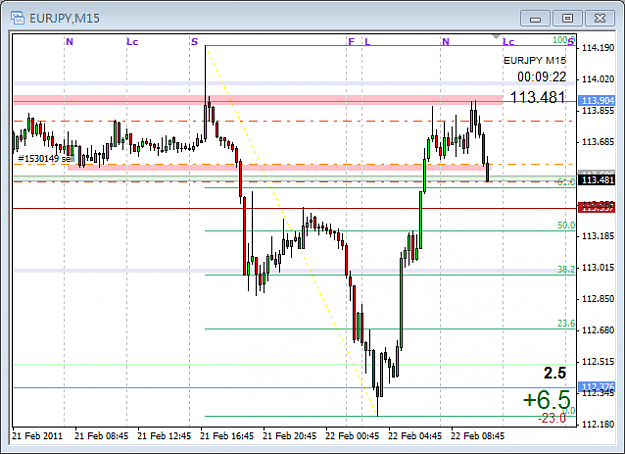Screen dimensions: 625x454
Task: Click the red price tag on axis
Action: [598, 207]
